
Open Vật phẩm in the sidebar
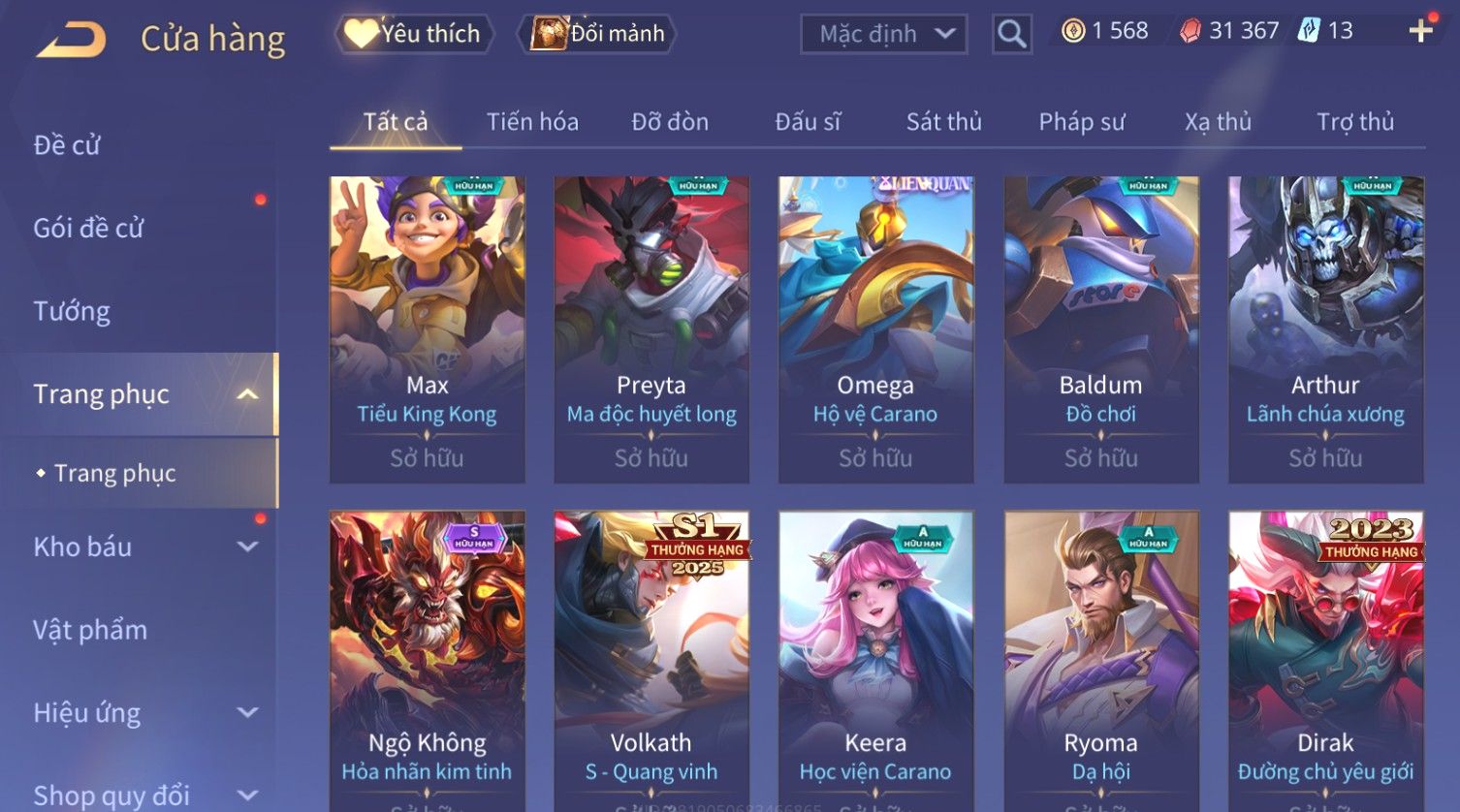[90, 631]
